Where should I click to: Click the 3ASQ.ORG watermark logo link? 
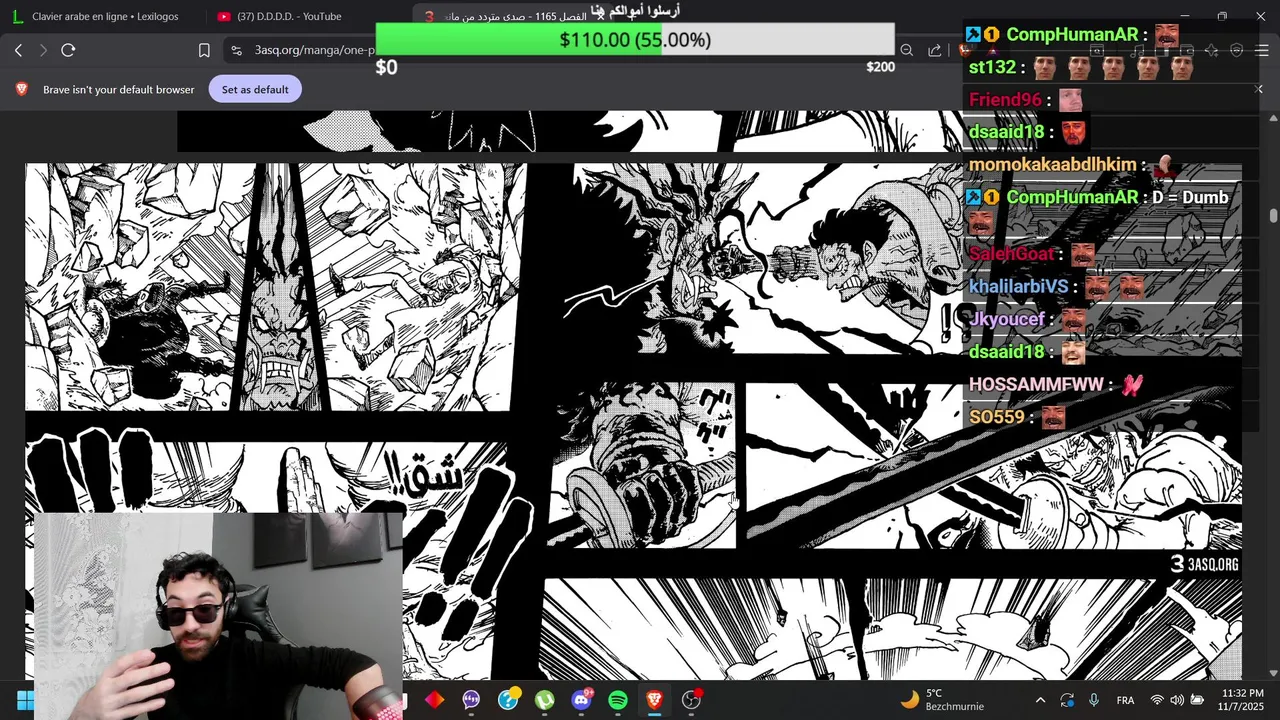pos(1204,564)
